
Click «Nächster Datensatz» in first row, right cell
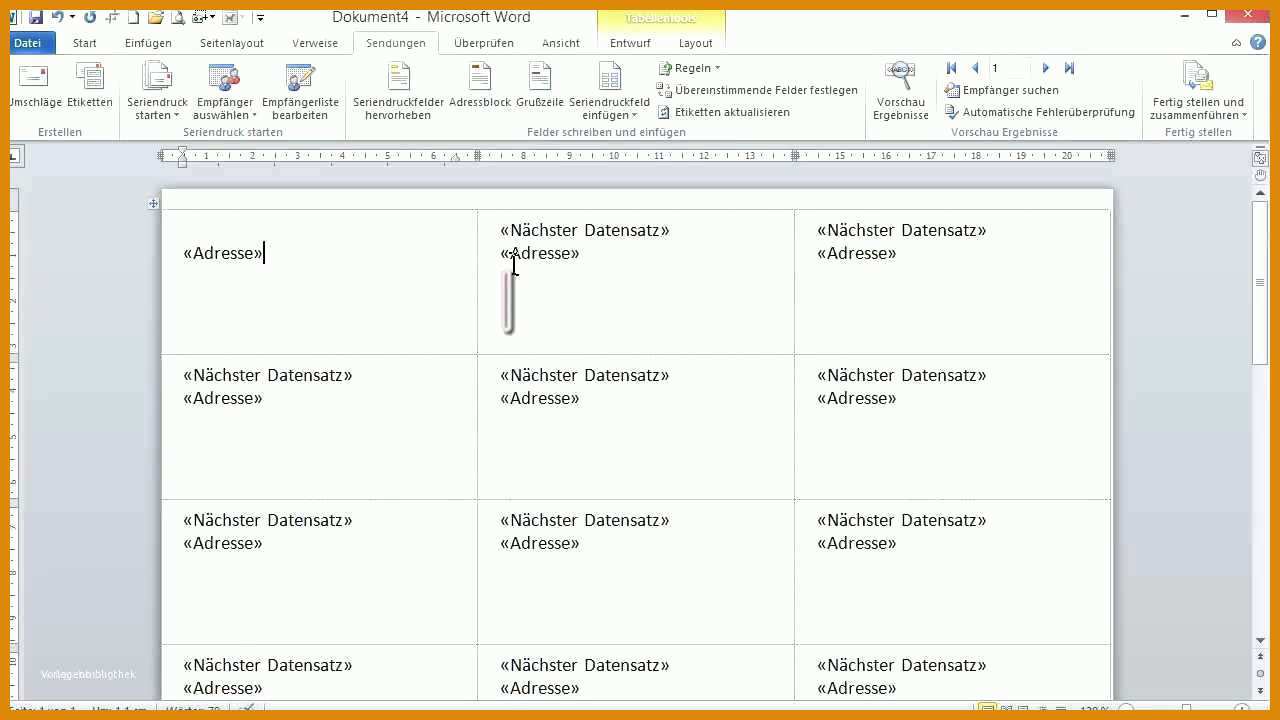(902, 230)
